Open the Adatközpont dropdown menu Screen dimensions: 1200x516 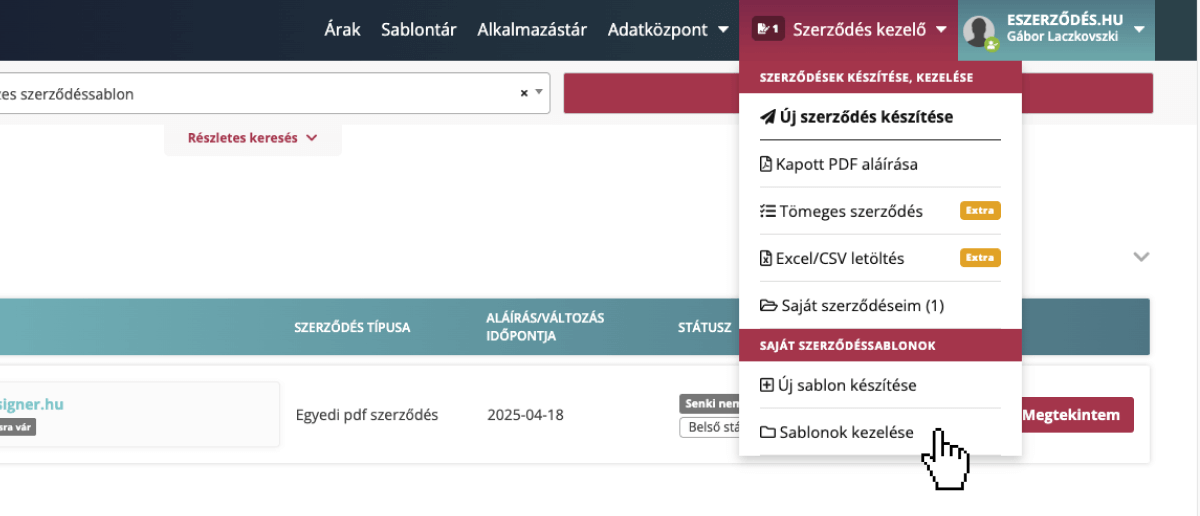click(x=668, y=30)
